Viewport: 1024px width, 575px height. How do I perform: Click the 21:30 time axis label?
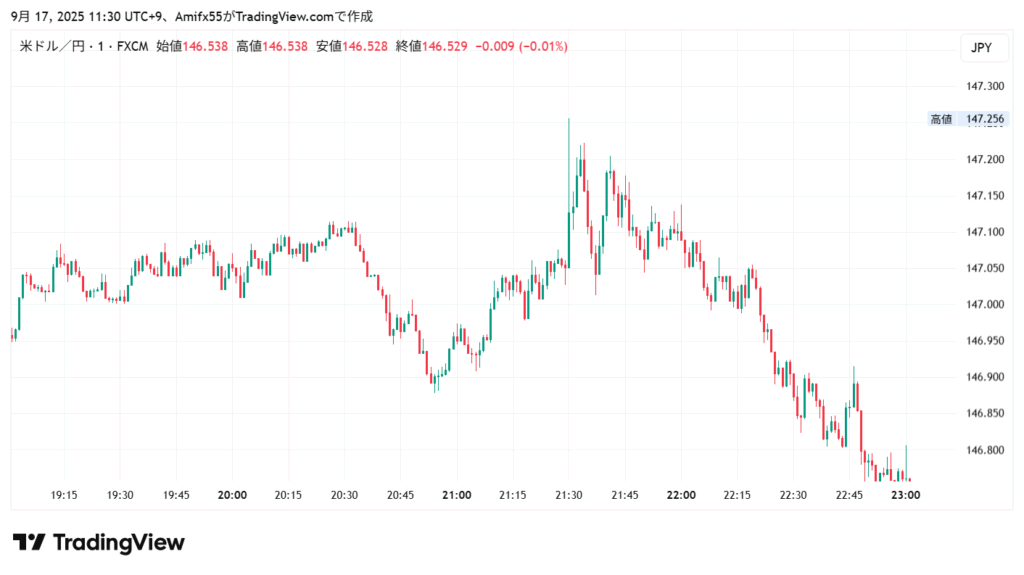pos(569,494)
